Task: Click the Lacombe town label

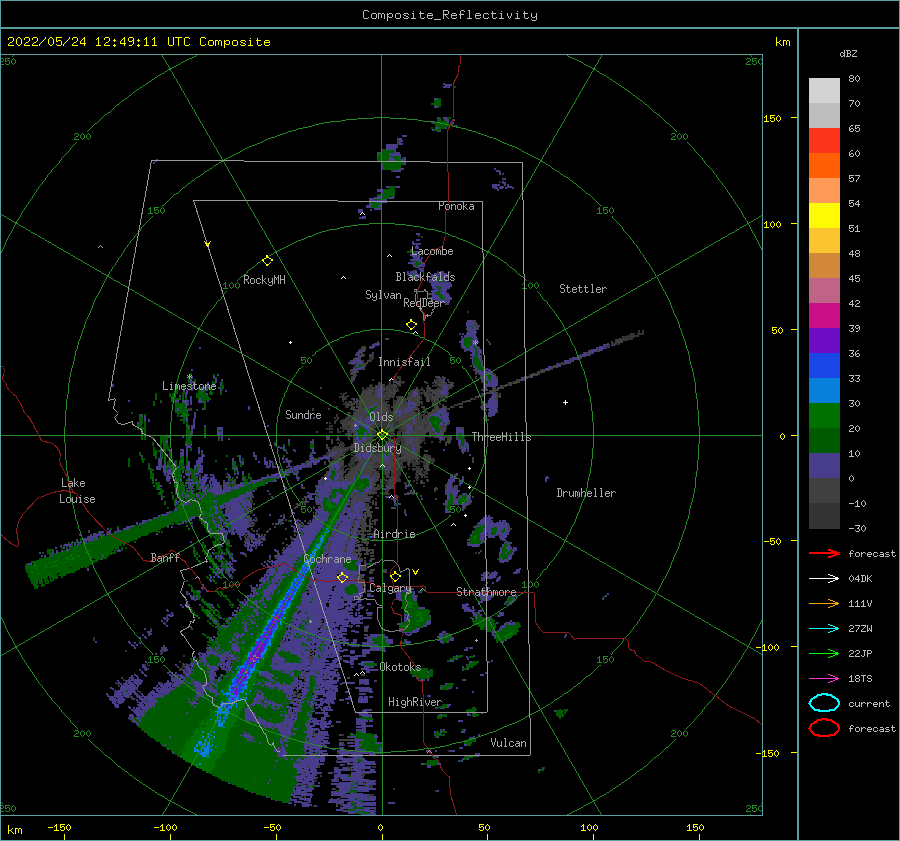Action: pos(432,251)
